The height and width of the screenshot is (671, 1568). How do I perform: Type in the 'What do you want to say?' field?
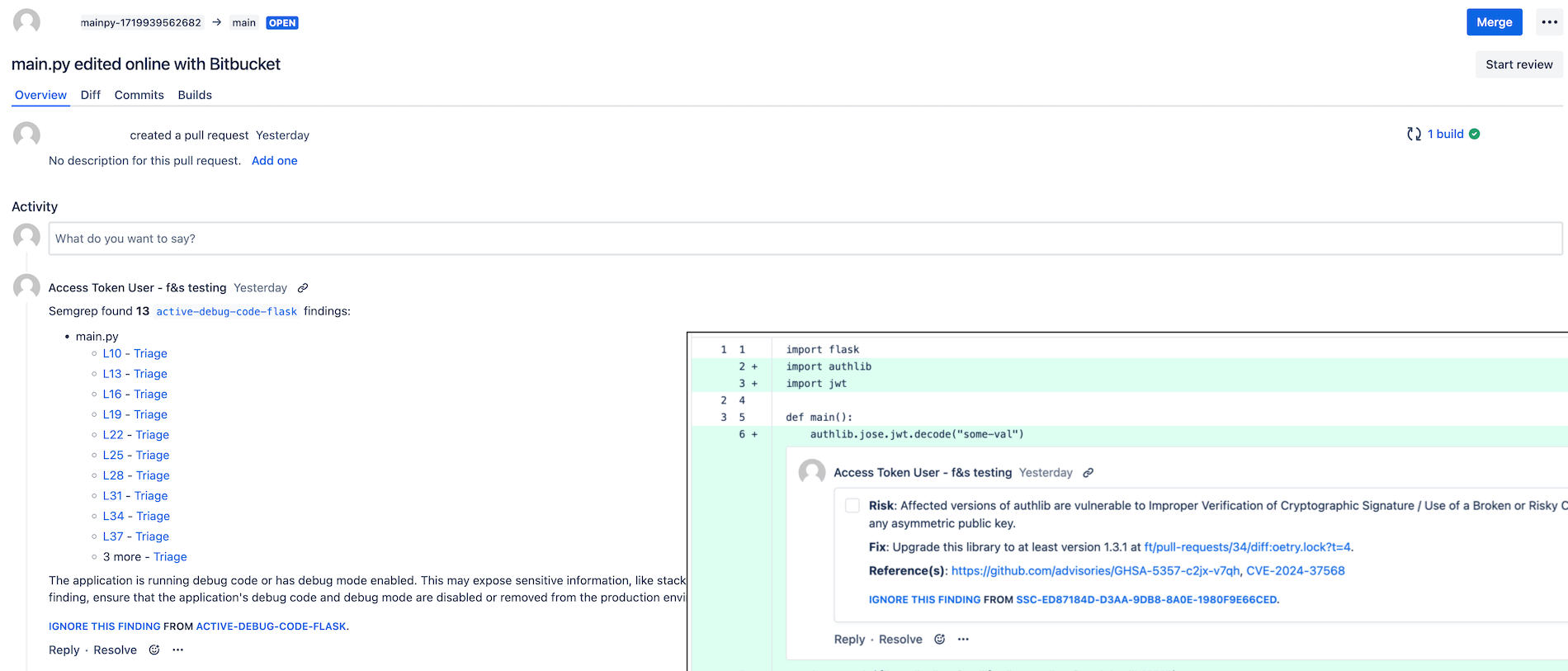pyautogui.click(x=805, y=239)
